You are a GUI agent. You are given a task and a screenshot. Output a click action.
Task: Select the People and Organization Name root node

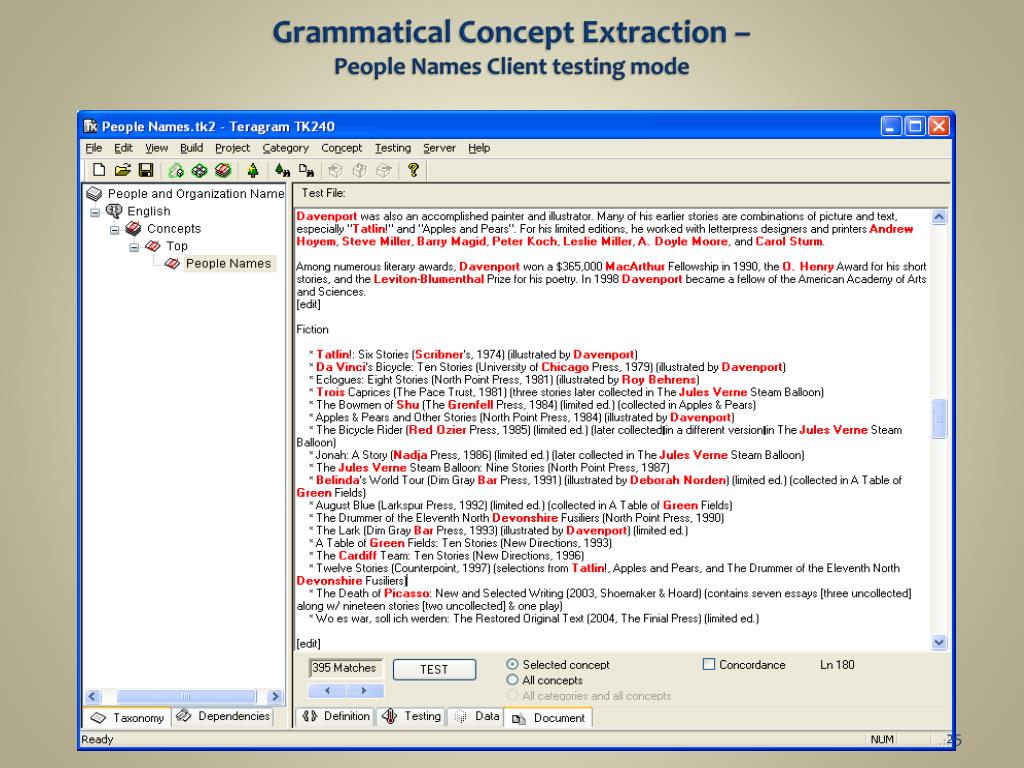tap(196, 194)
